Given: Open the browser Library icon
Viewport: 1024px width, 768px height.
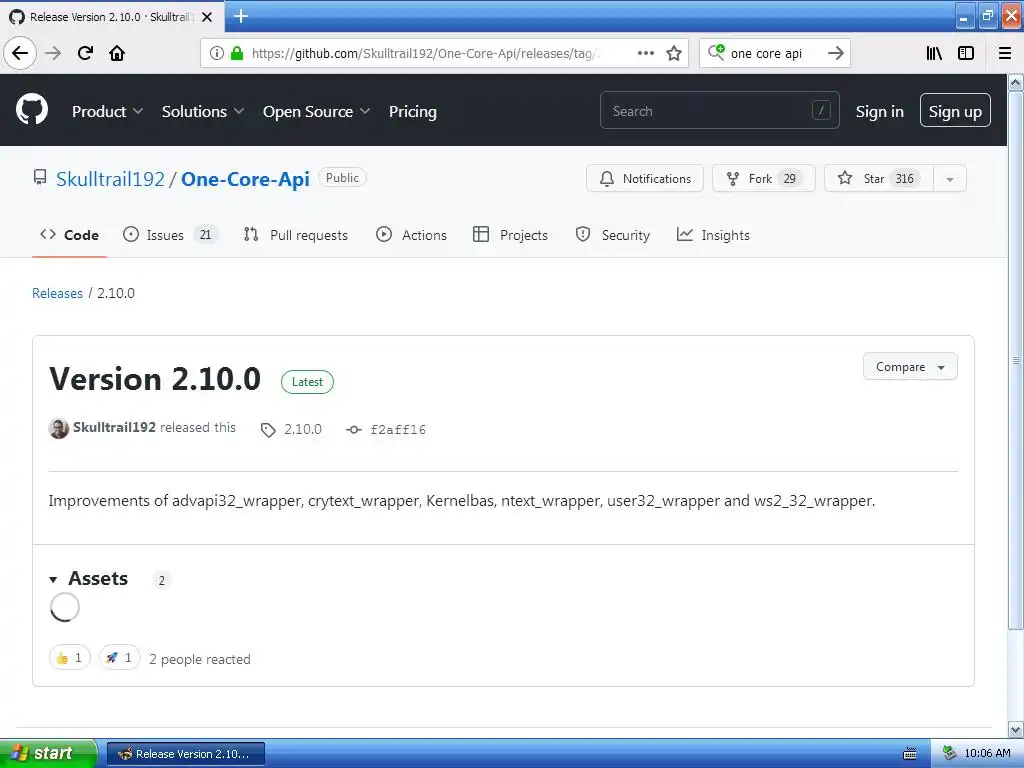Looking at the screenshot, I should pyautogui.click(x=934, y=54).
